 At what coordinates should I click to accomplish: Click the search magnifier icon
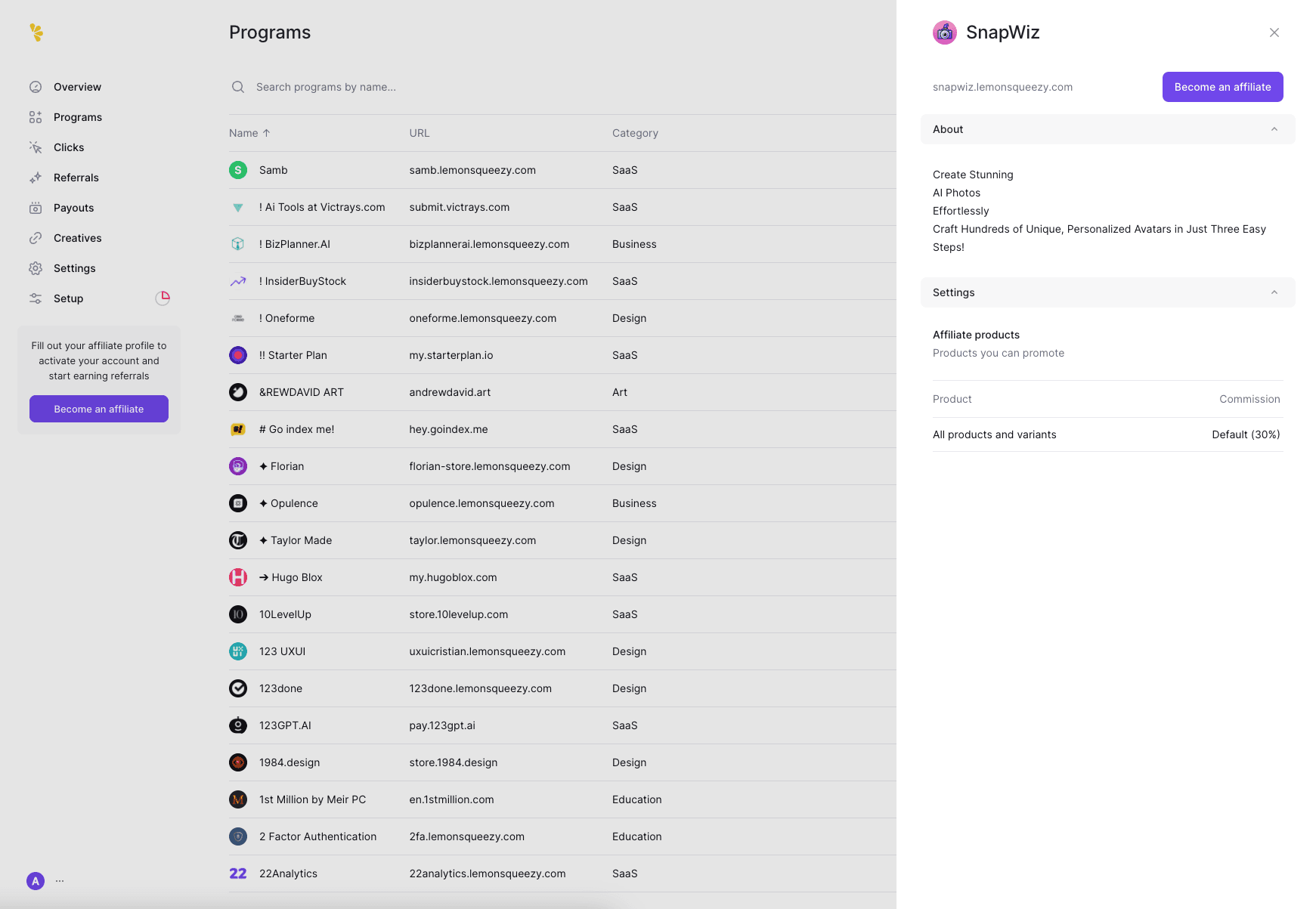[238, 87]
